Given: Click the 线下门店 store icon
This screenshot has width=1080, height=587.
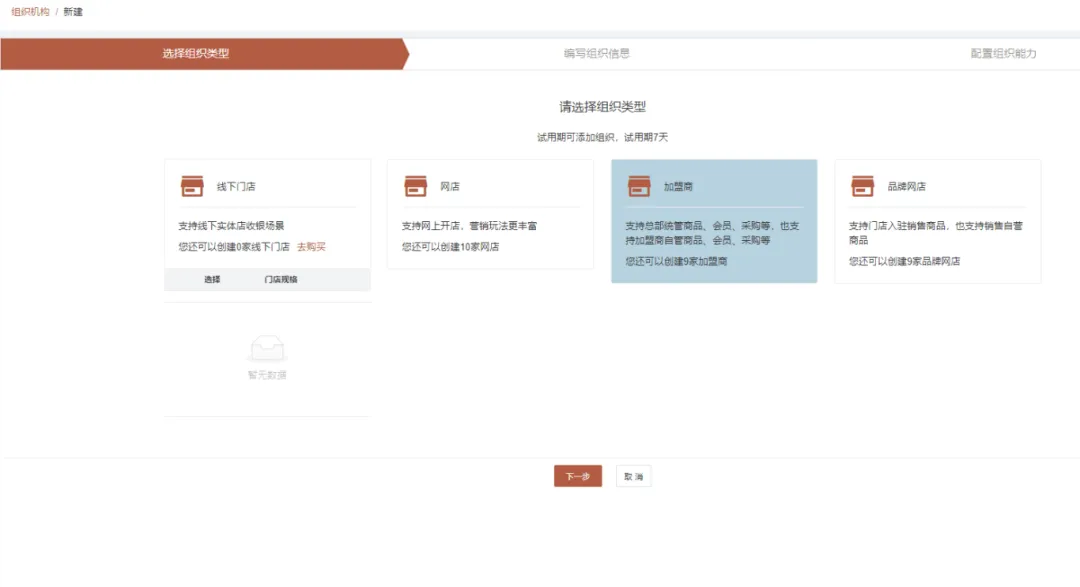Looking at the screenshot, I should [x=192, y=186].
